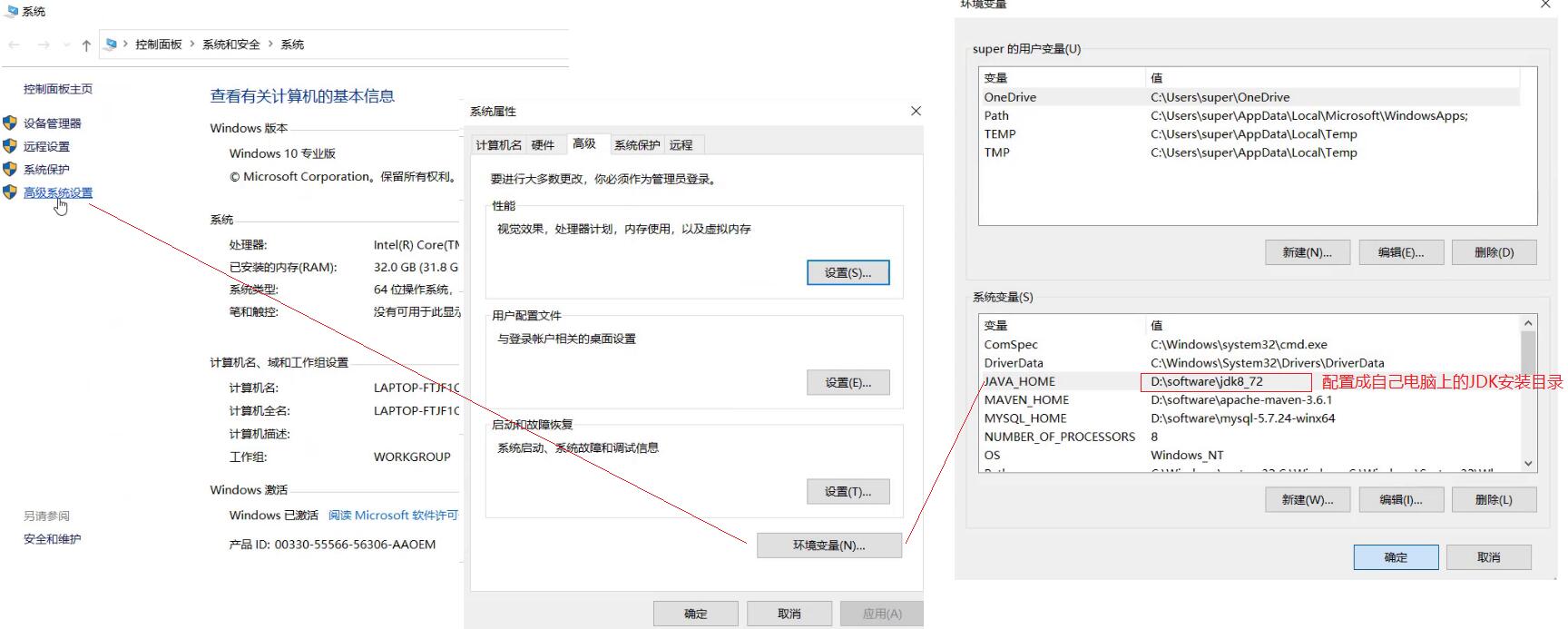Click 应用(A) in System Properties dialog
This screenshot has height=629, width=1568.
point(882,614)
